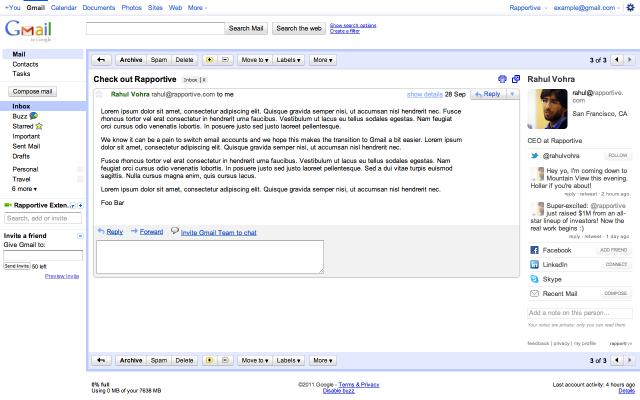
Task: Open bottom Move to dropdown
Action: point(255,360)
